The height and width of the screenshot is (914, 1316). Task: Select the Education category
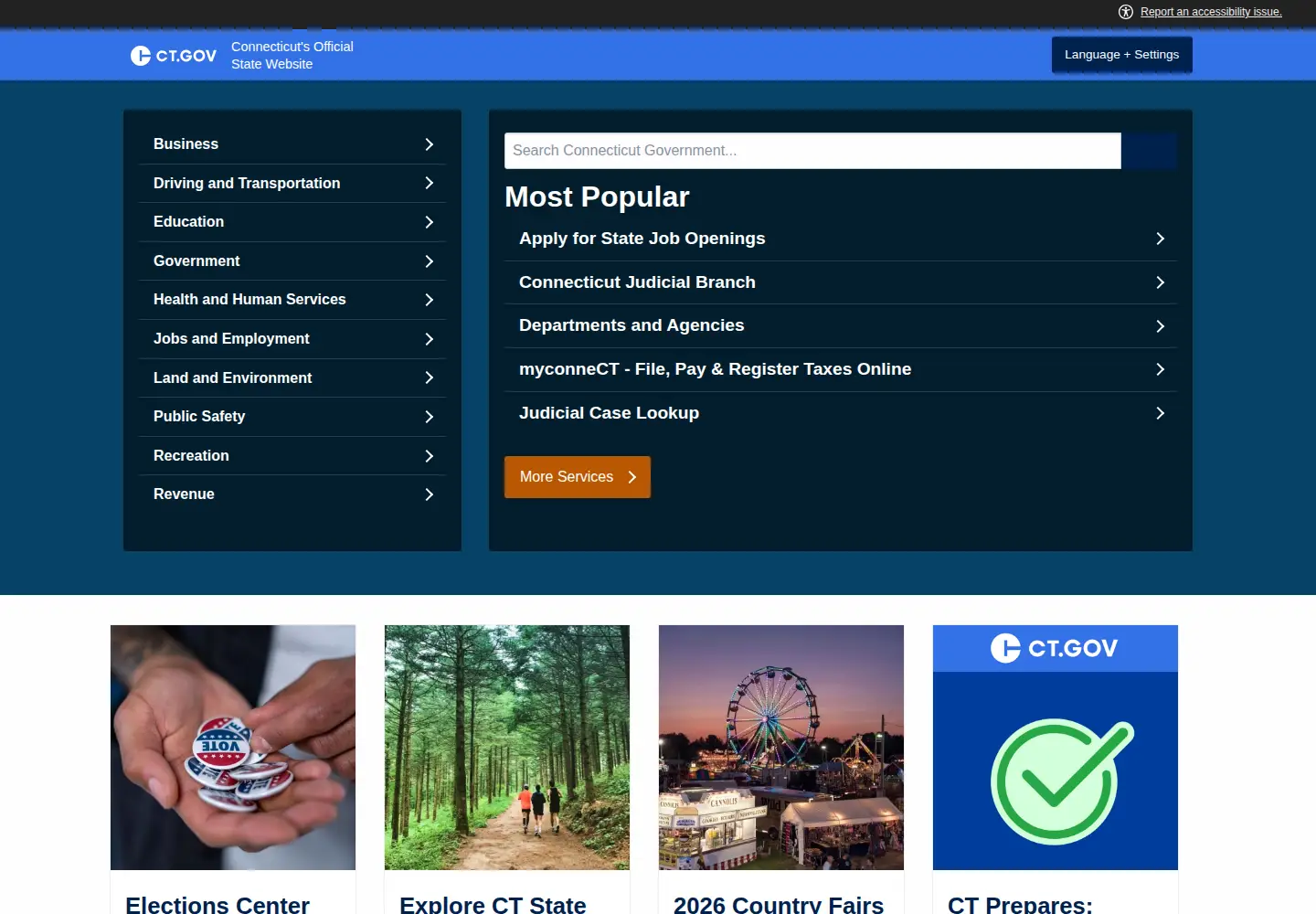point(292,222)
